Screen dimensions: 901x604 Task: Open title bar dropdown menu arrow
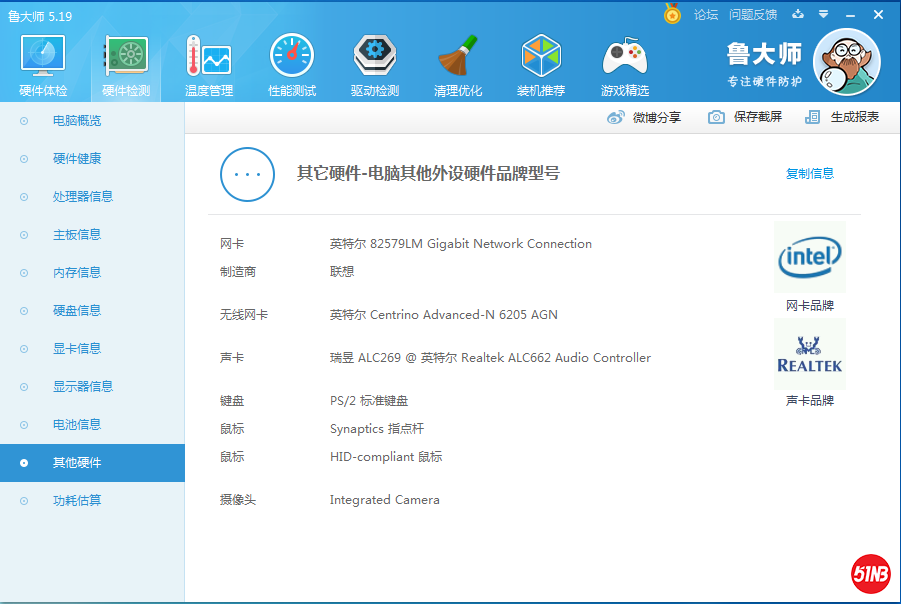tap(823, 14)
